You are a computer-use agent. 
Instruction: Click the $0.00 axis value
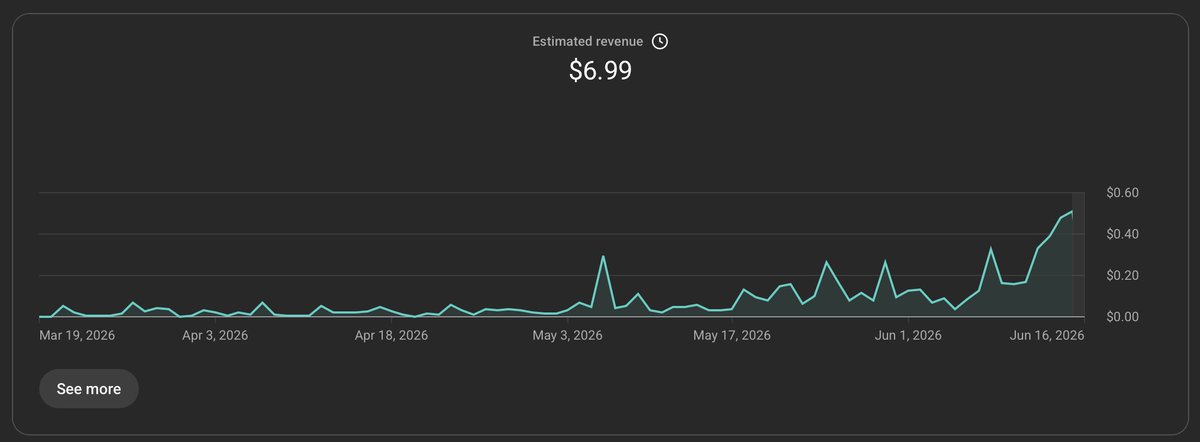[x=1124, y=317]
